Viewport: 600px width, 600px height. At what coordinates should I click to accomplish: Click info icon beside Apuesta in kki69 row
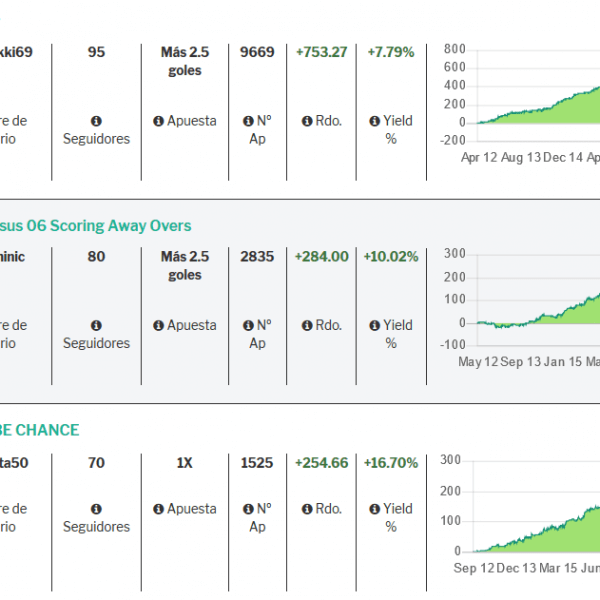[158, 121]
